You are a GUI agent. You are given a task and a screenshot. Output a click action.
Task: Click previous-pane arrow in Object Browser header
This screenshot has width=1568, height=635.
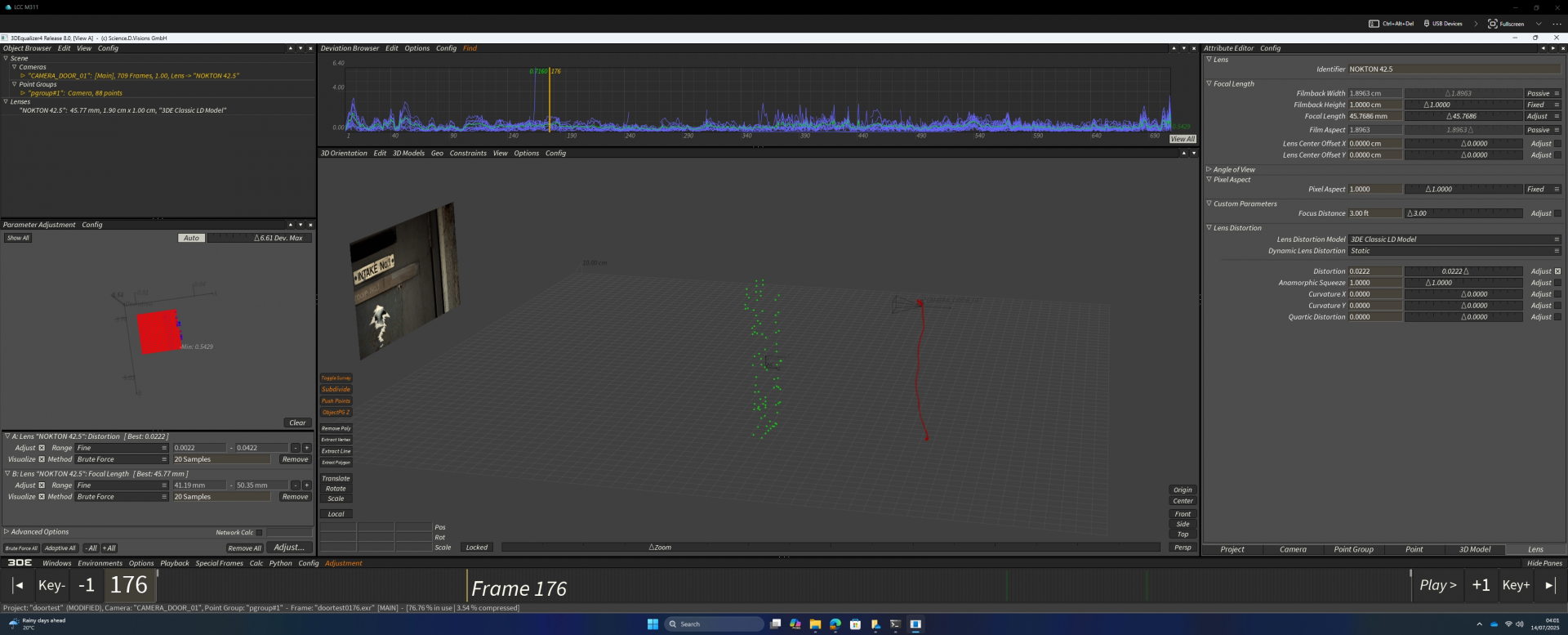[x=290, y=48]
